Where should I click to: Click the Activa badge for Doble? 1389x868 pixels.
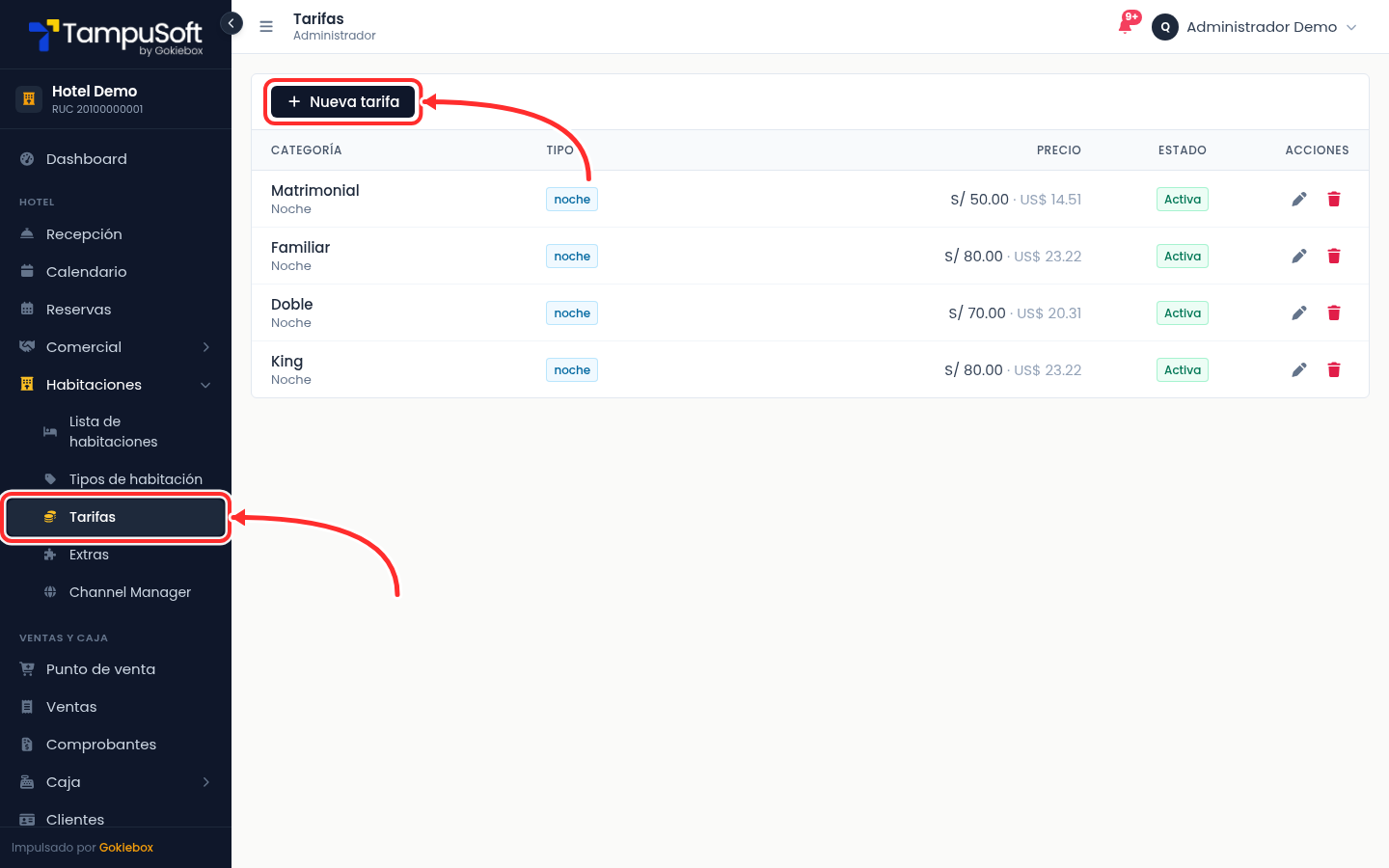coord(1183,313)
